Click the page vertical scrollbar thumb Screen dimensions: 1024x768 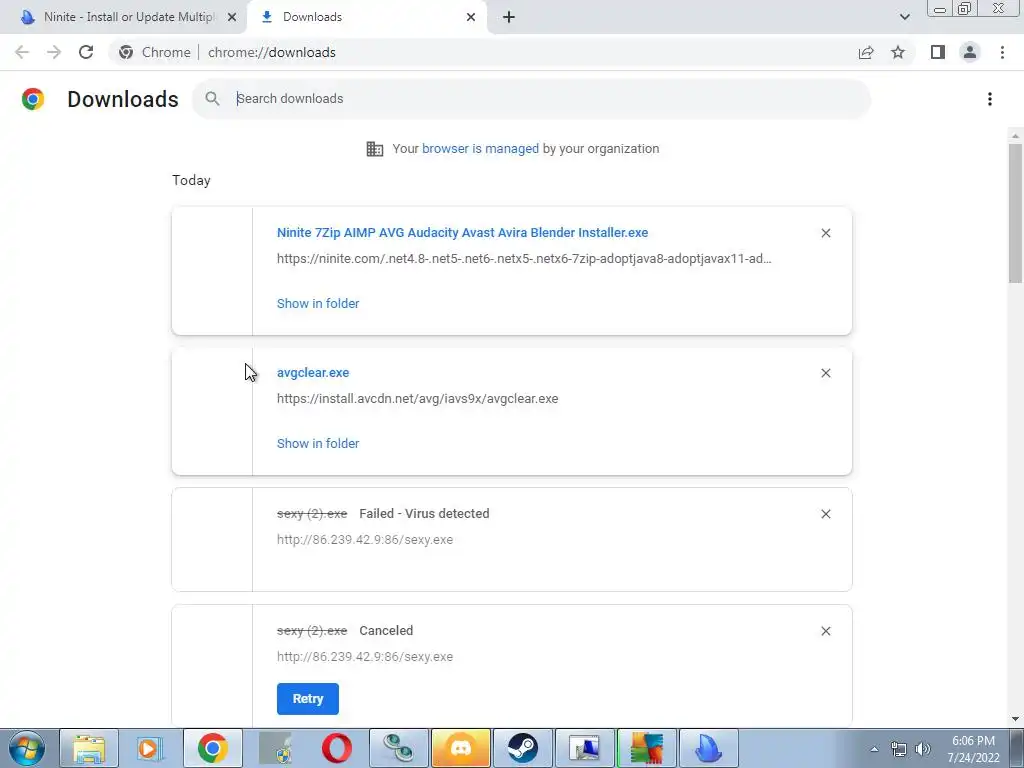click(1015, 212)
